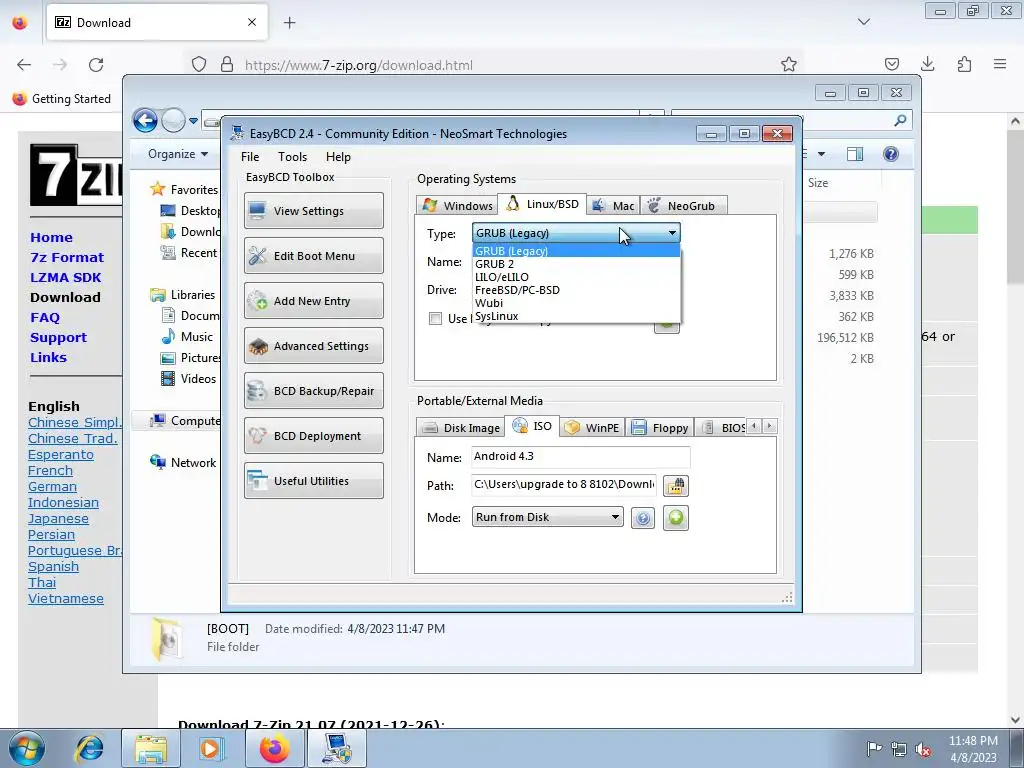Click the Name field containing Android 4.3
Screen dimensions: 1024x768
pyautogui.click(x=580, y=456)
